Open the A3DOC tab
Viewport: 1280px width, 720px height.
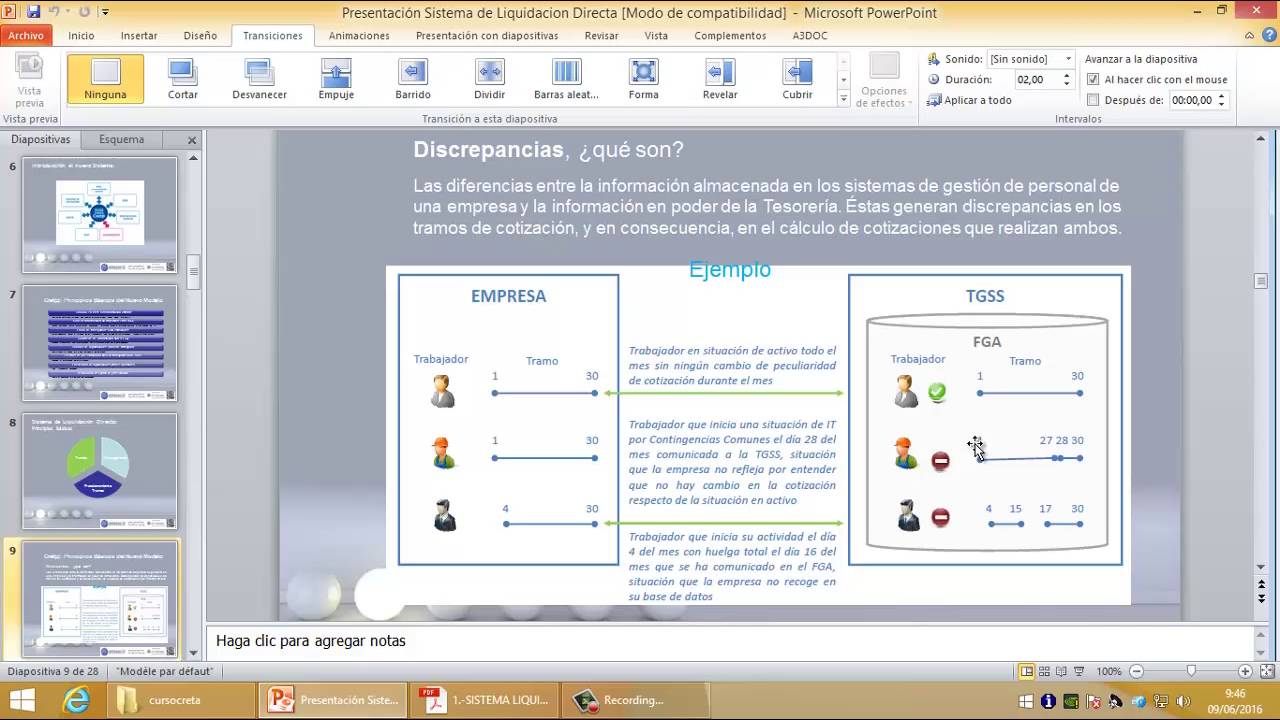[x=809, y=35]
